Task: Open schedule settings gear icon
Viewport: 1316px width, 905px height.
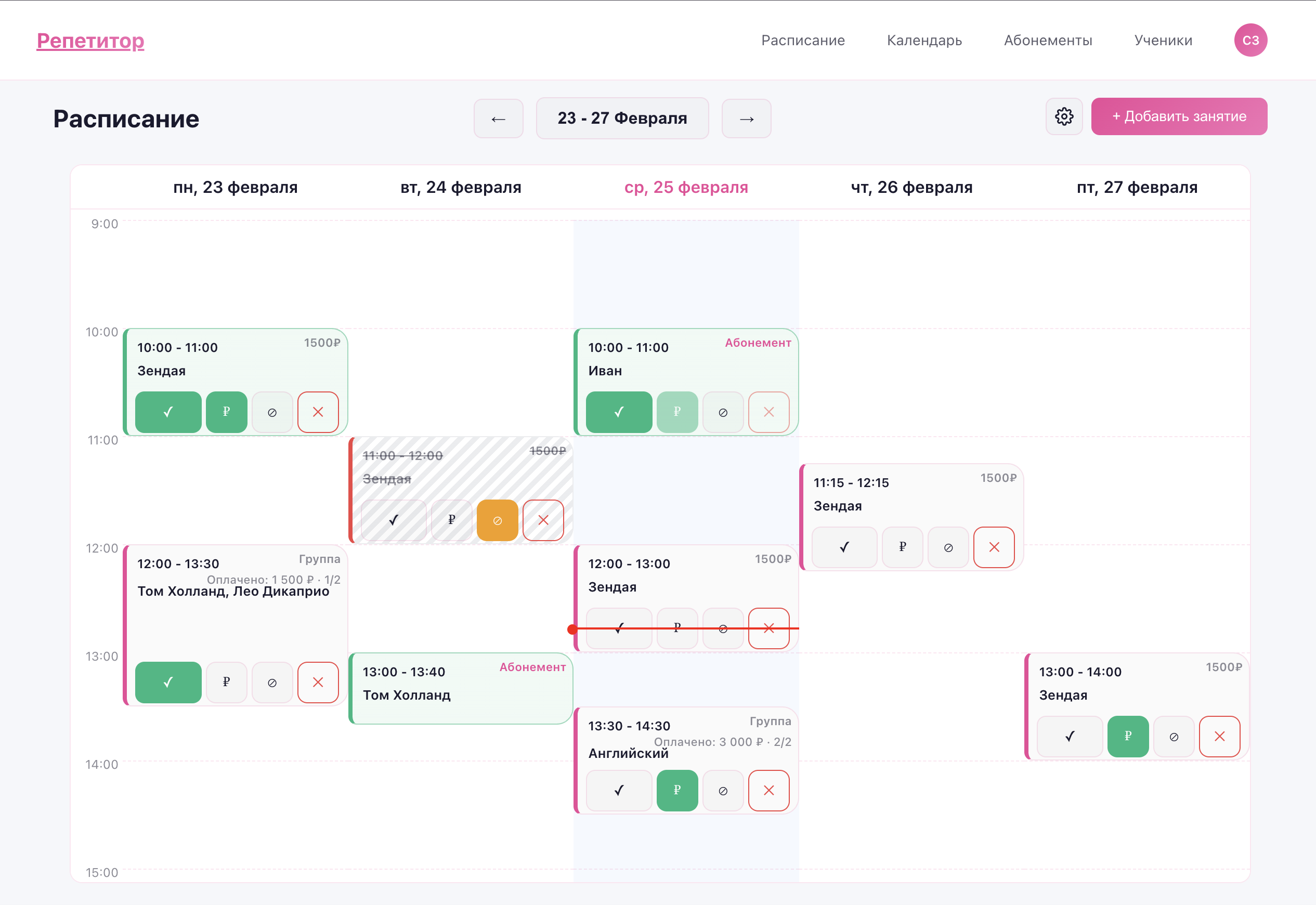Action: pyautogui.click(x=1064, y=117)
